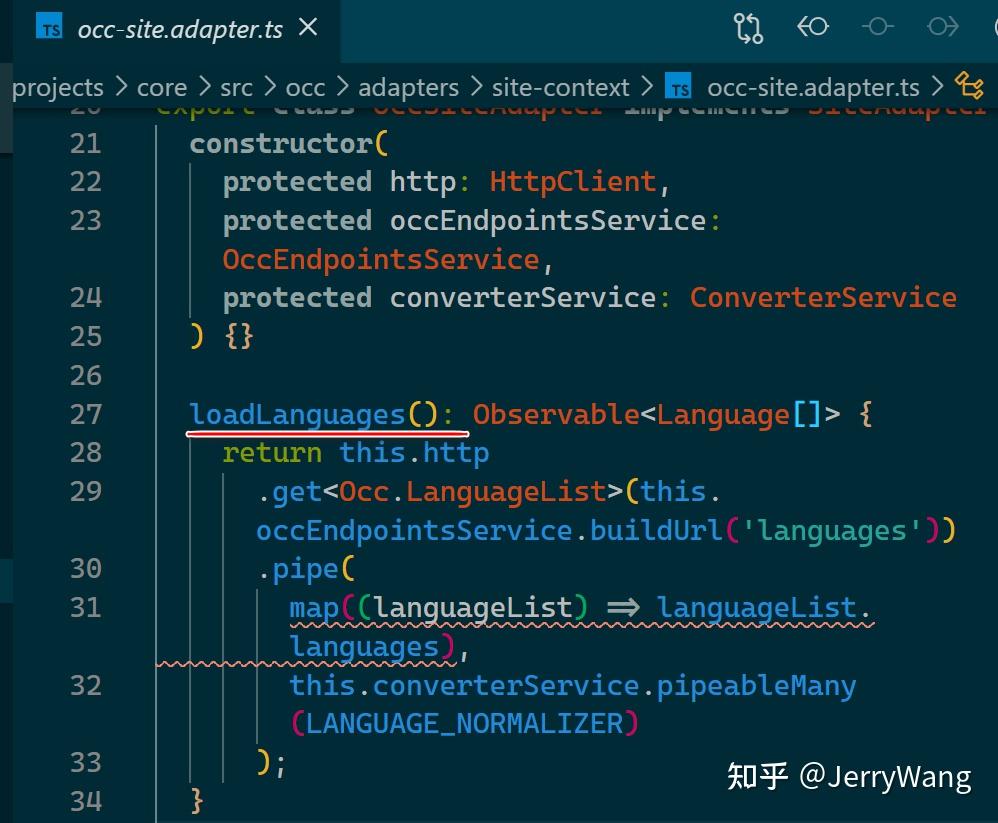Viewport: 998px width, 823px height.
Task: Click the key symbol icon ending the breadcrumbs
Action: pyautogui.click(x=968, y=87)
